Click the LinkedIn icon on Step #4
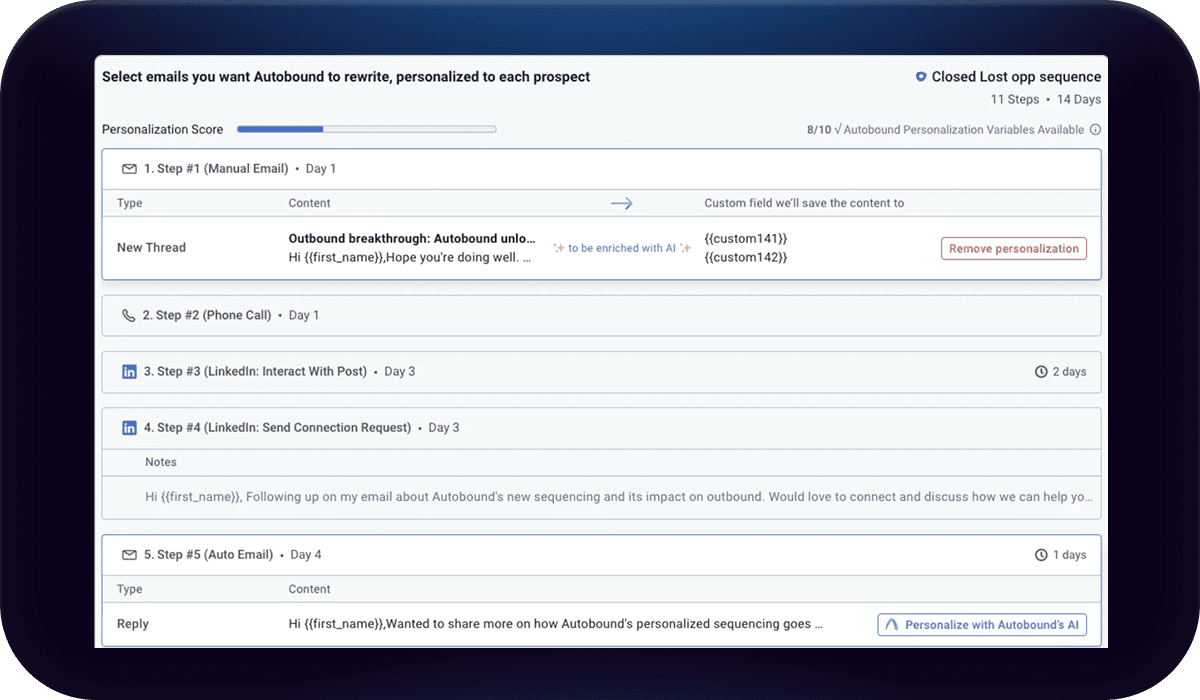Viewport: 1200px width, 700px height. coord(128,427)
